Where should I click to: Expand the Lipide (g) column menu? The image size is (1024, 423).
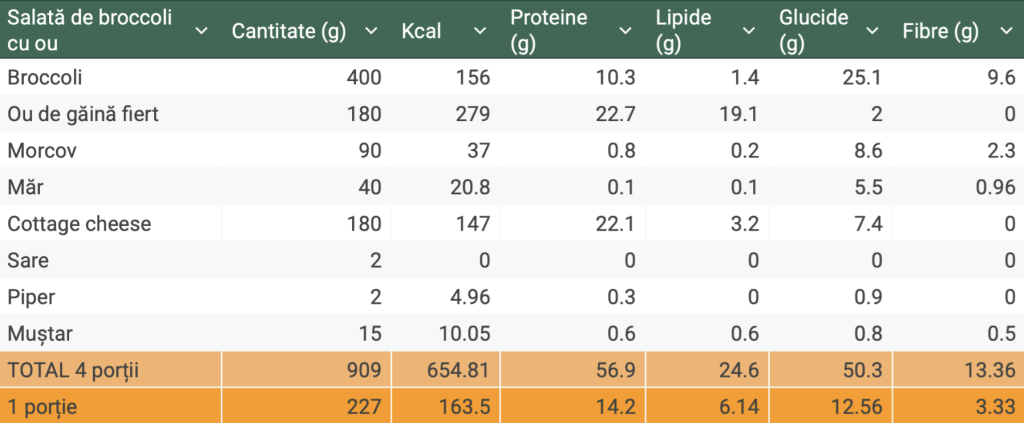click(749, 30)
